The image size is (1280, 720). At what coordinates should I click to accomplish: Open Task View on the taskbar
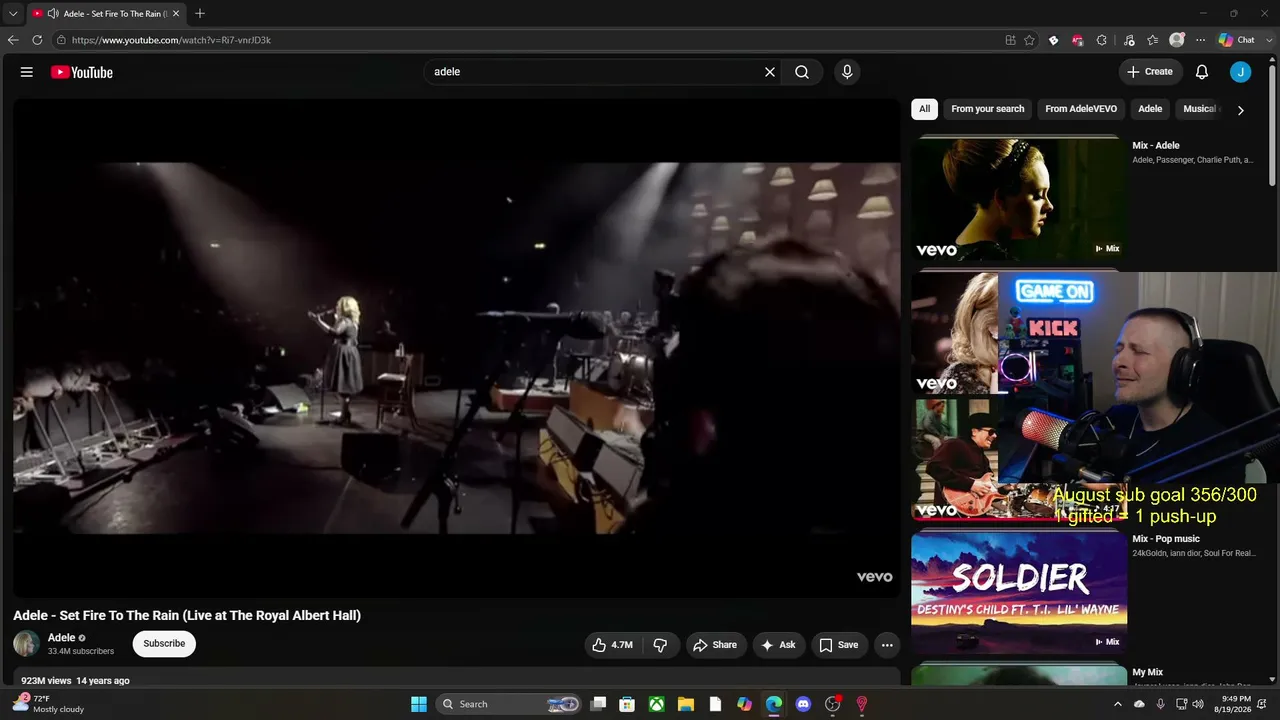pos(598,704)
